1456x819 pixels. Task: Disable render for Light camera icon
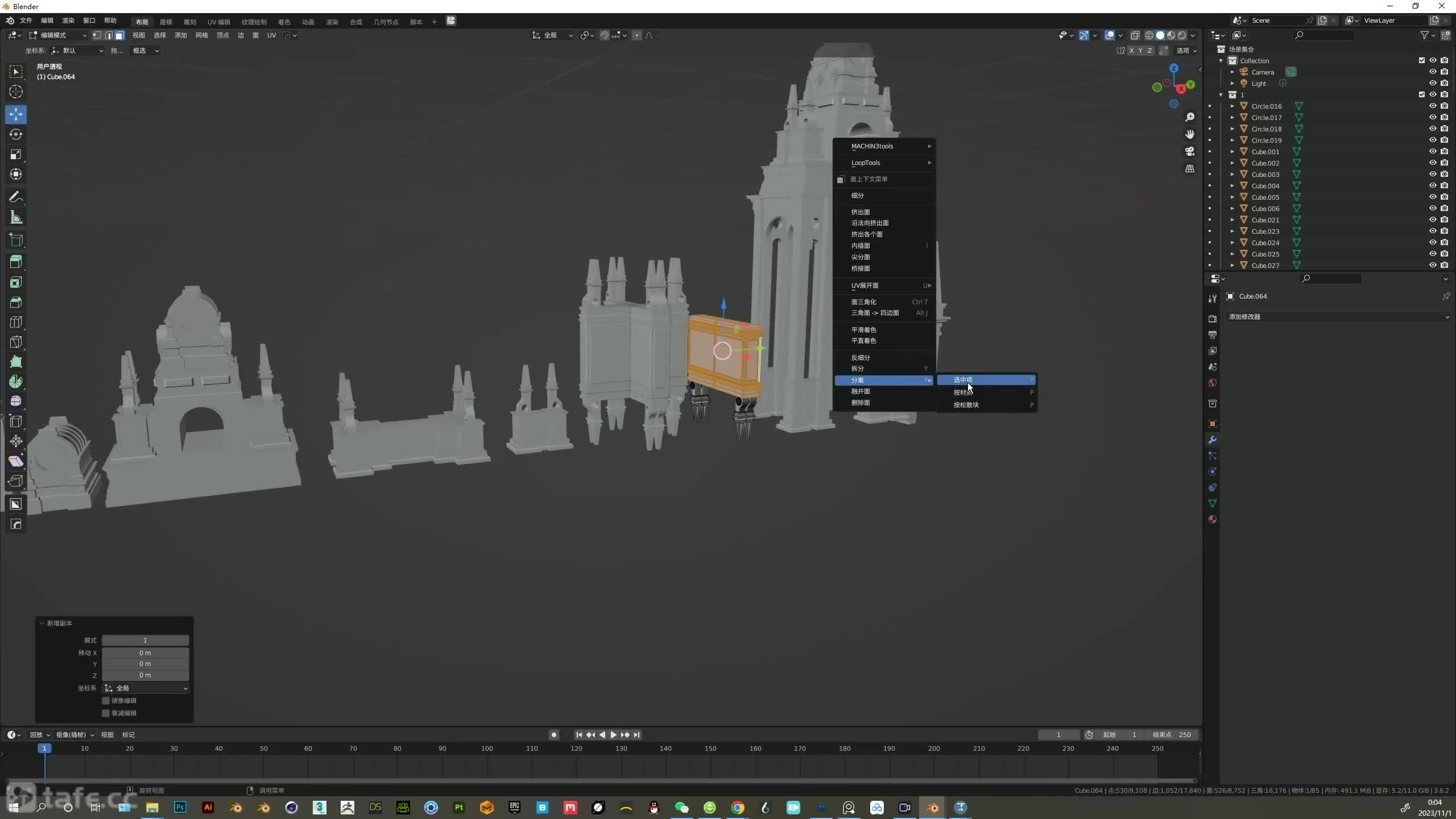[1445, 83]
